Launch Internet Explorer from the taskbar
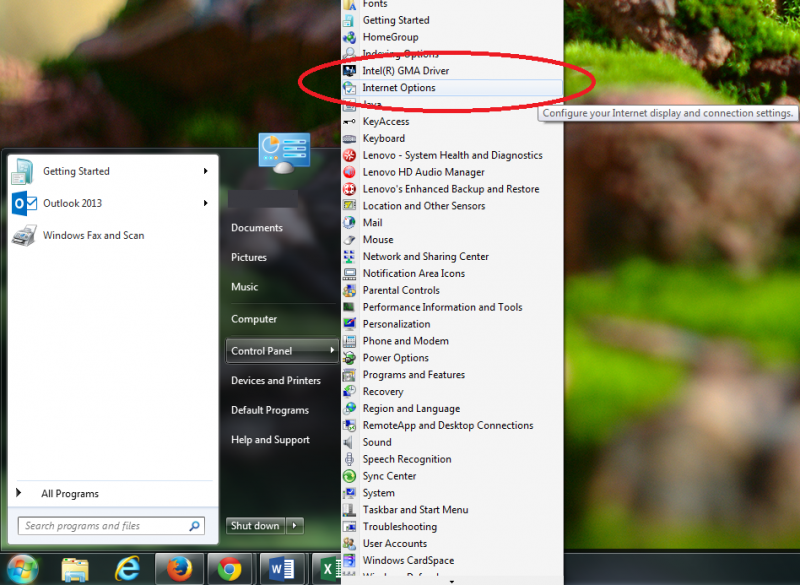Image resolution: width=800 pixels, height=585 pixels. [127, 569]
